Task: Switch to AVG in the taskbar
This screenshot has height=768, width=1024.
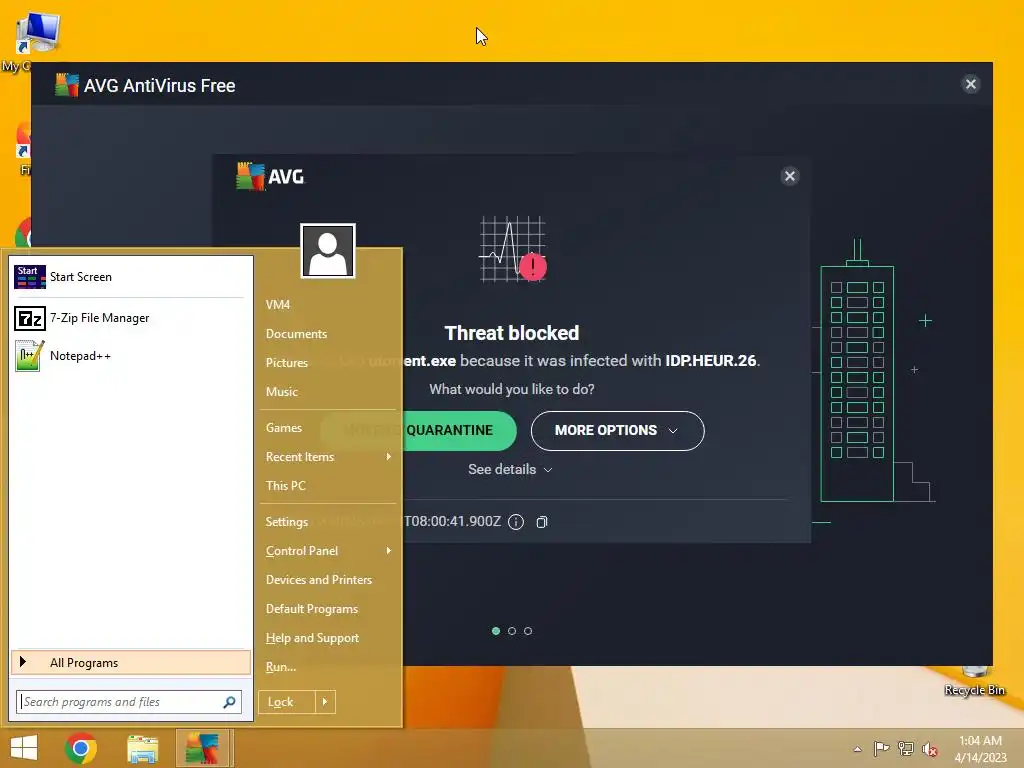Action: 202,748
